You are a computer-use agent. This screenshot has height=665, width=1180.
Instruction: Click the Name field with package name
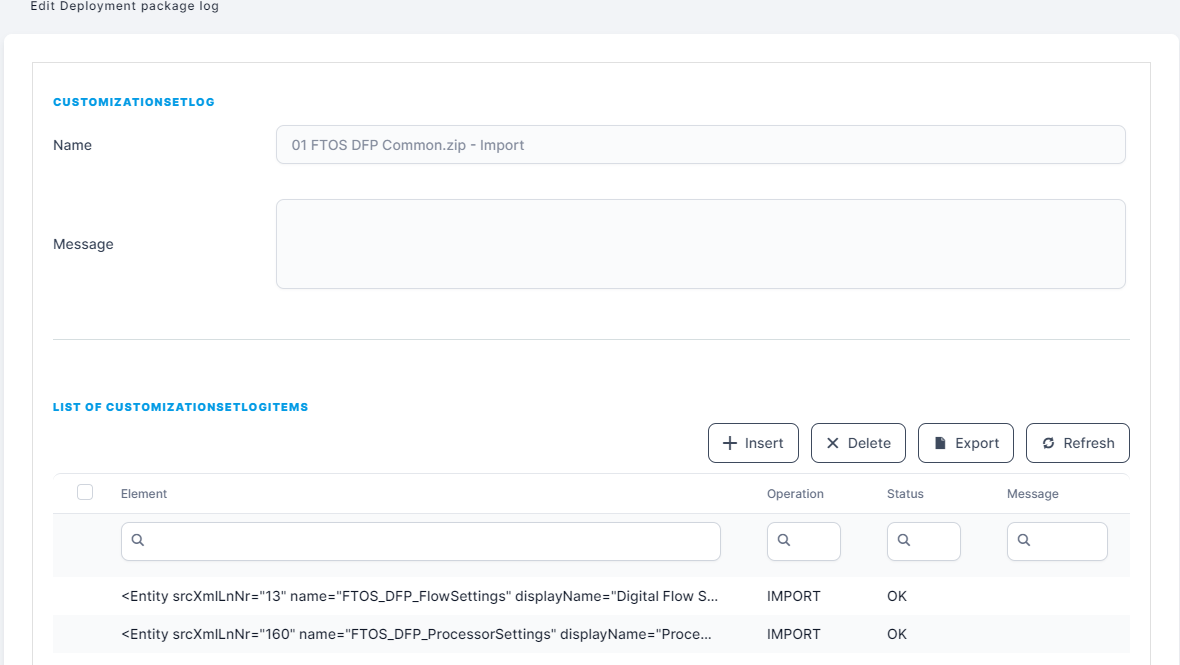click(700, 144)
